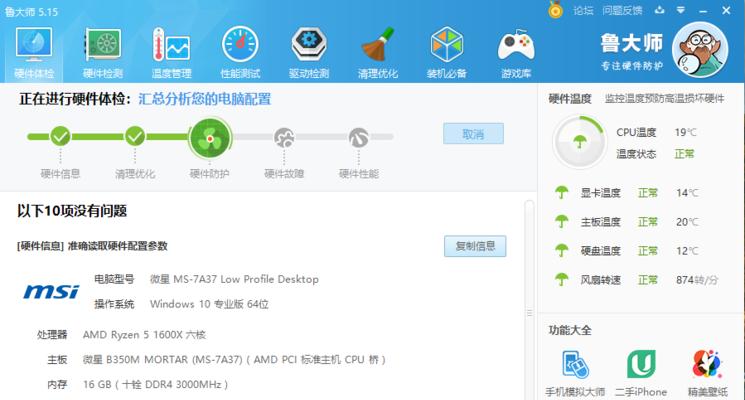This screenshot has width=745, height=400.
Task: Click the 清理优化 completed step checkmark
Action: (135, 136)
